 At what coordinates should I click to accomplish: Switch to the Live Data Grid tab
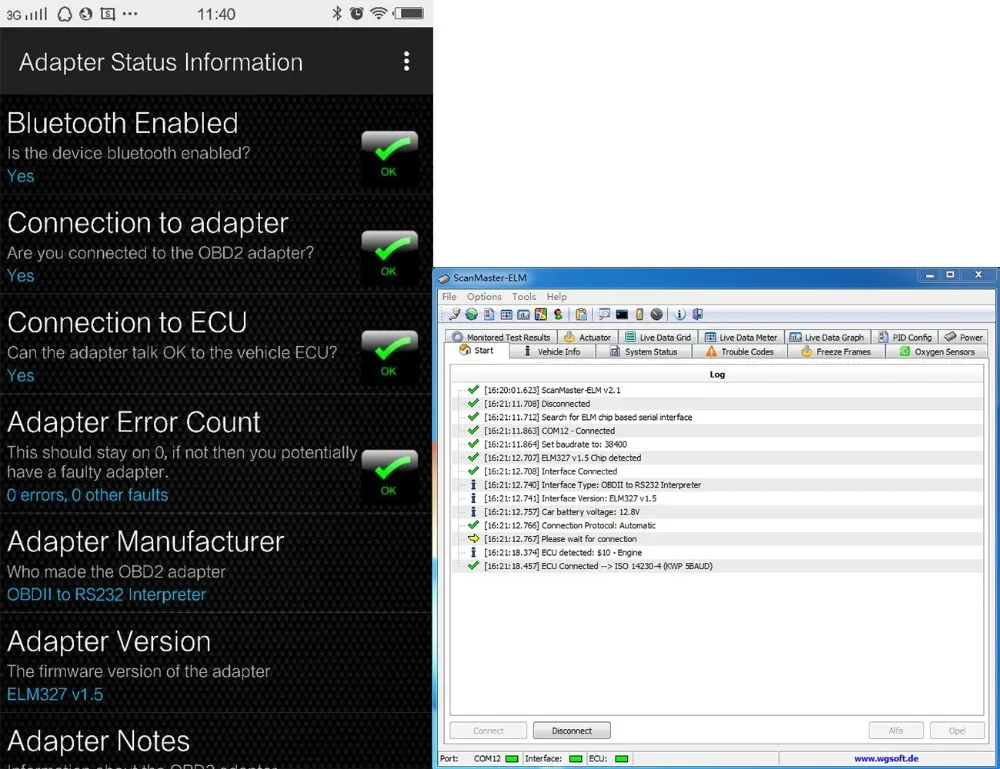pyautogui.click(x=658, y=337)
